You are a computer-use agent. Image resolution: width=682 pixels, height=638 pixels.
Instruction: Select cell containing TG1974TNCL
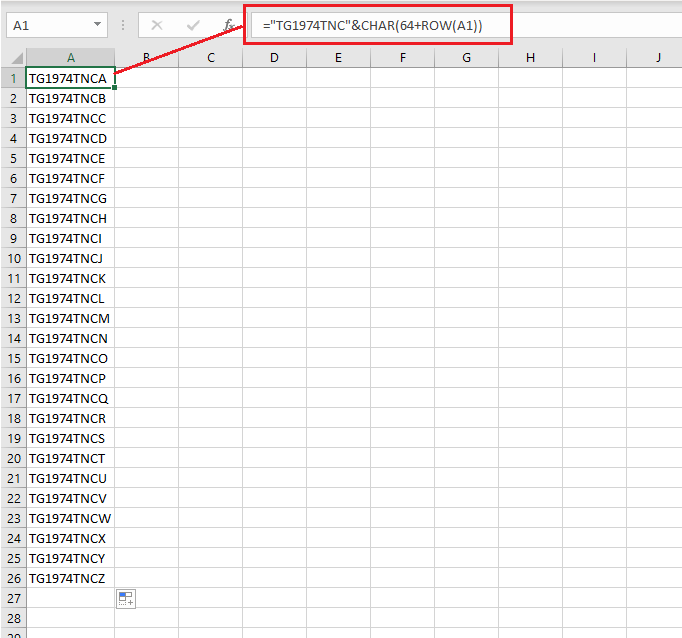pos(70,298)
